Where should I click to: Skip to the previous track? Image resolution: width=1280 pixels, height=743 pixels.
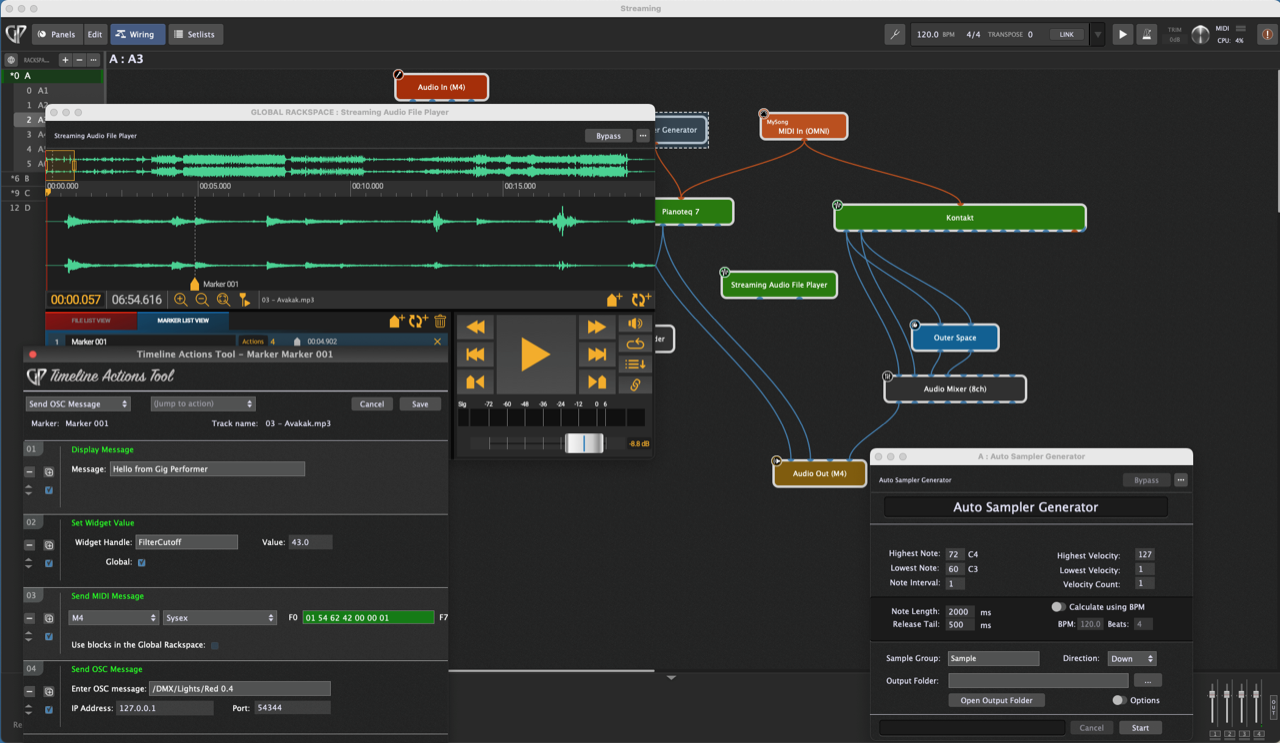(x=476, y=354)
